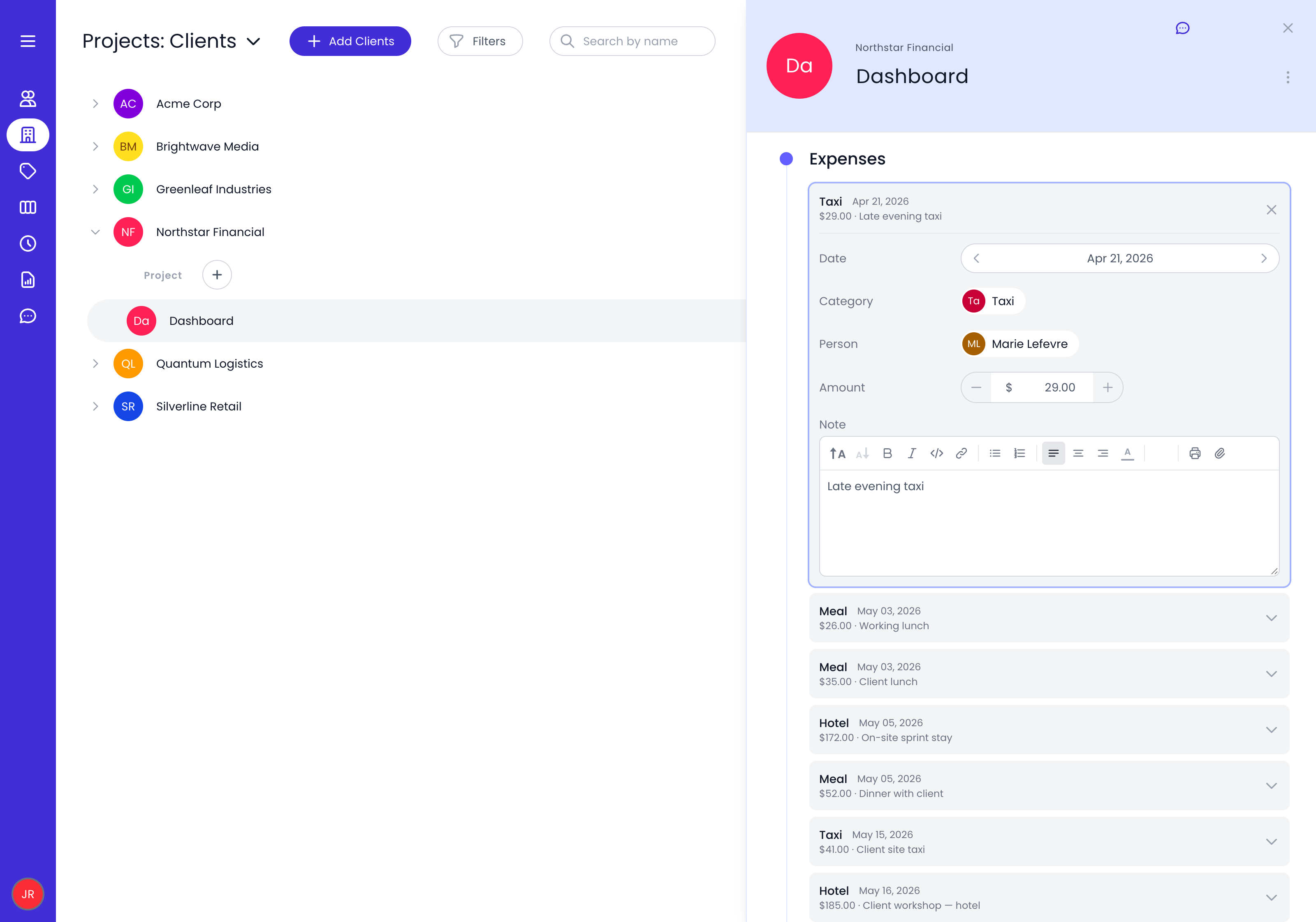The height and width of the screenshot is (922, 1316).
Task: Open the chat bubble icon in the sidebar
Action: point(28,316)
